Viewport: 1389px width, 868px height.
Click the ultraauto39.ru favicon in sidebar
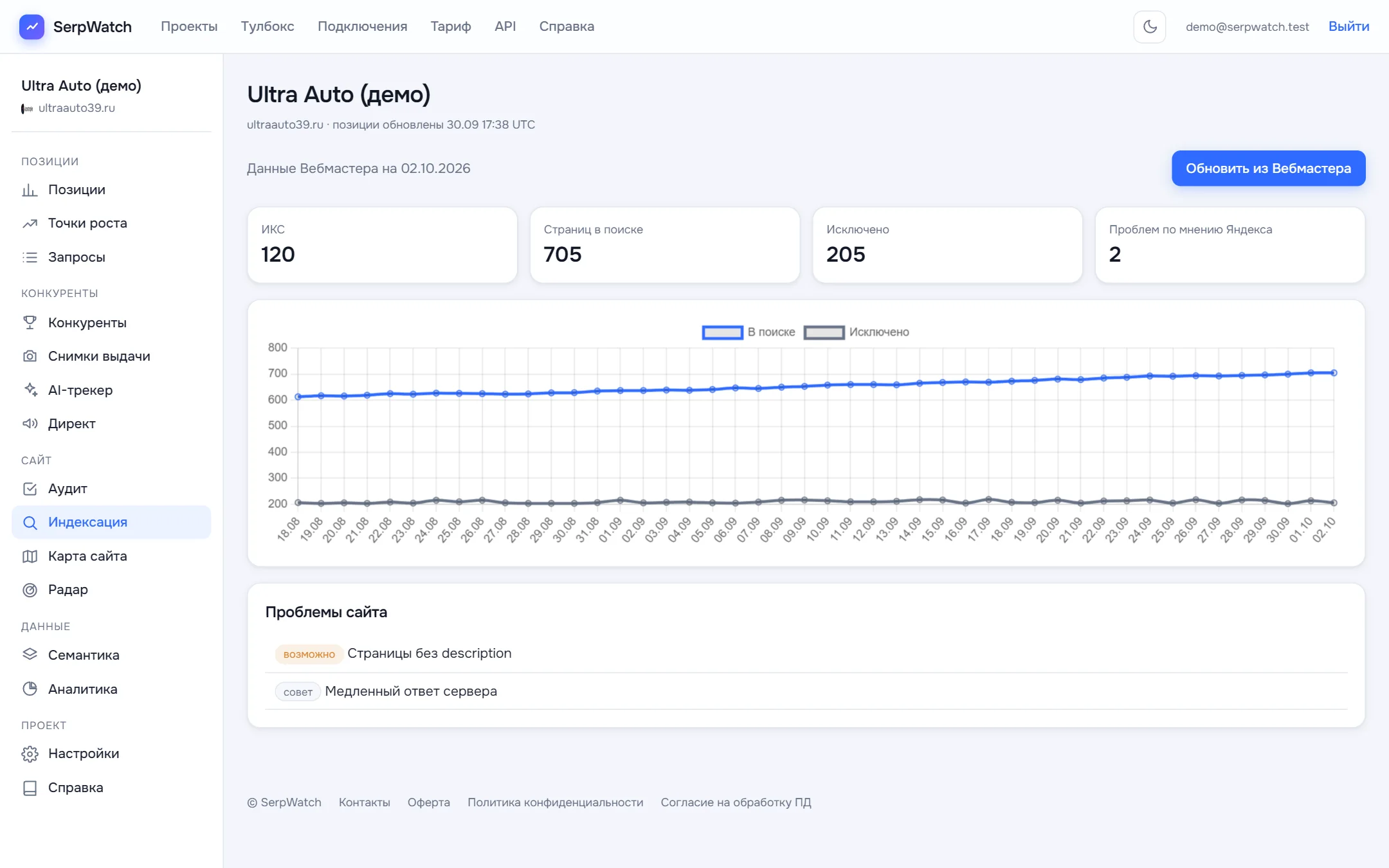pos(27,109)
